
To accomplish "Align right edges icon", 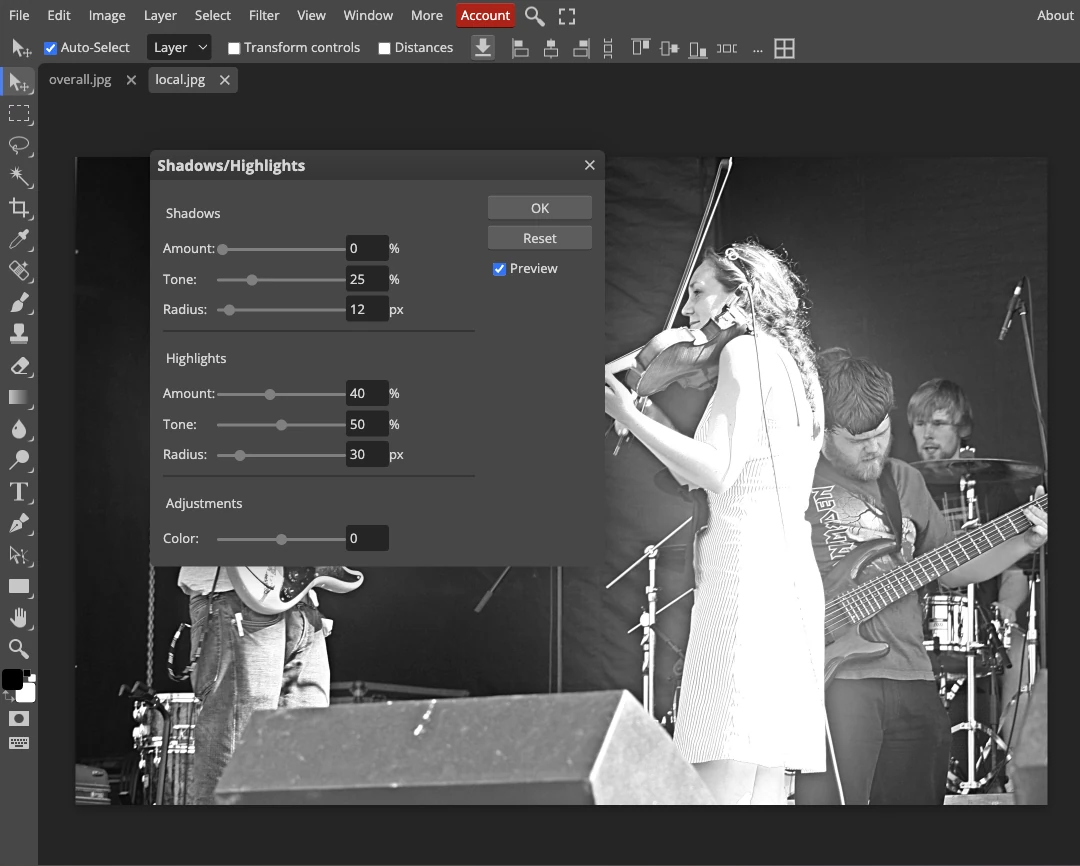I will (x=581, y=48).
